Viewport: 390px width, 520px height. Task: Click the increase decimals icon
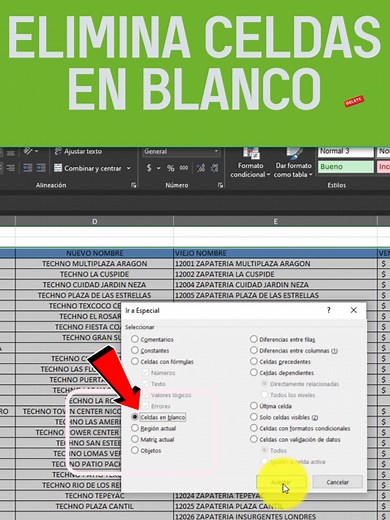click(x=201, y=168)
